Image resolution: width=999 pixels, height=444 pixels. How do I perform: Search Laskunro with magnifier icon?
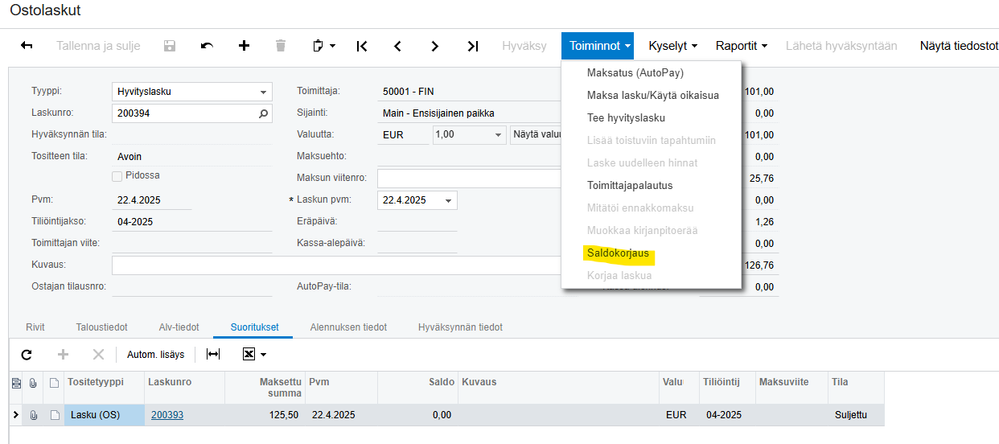[x=264, y=113]
